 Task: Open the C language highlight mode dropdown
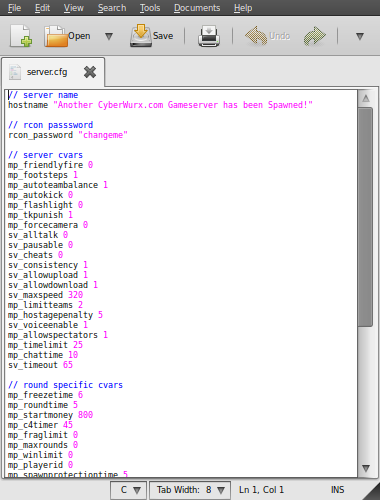click(x=129, y=490)
